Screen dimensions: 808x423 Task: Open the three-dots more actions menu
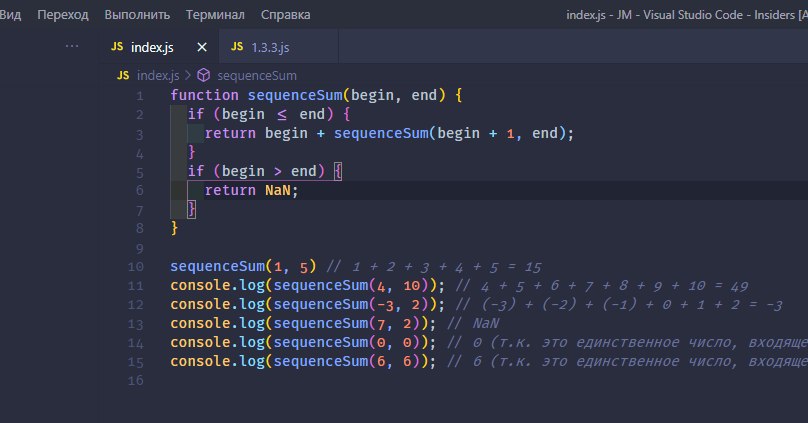tap(72, 46)
